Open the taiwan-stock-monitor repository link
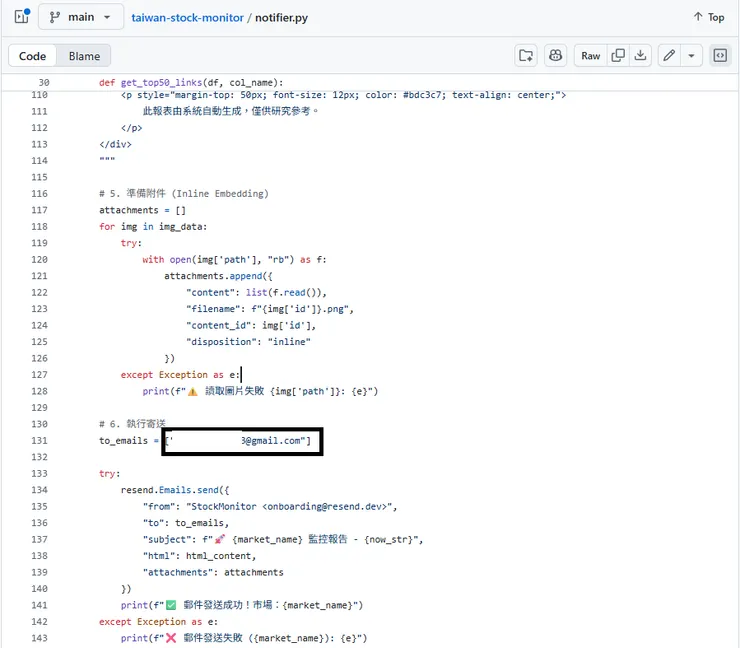This screenshot has height=648, width=740. [187, 18]
